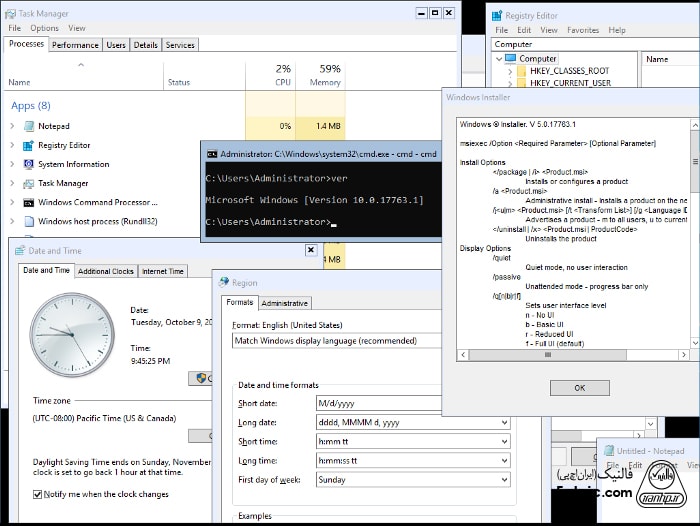Click the Windows Command Processor icon

click(28, 202)
